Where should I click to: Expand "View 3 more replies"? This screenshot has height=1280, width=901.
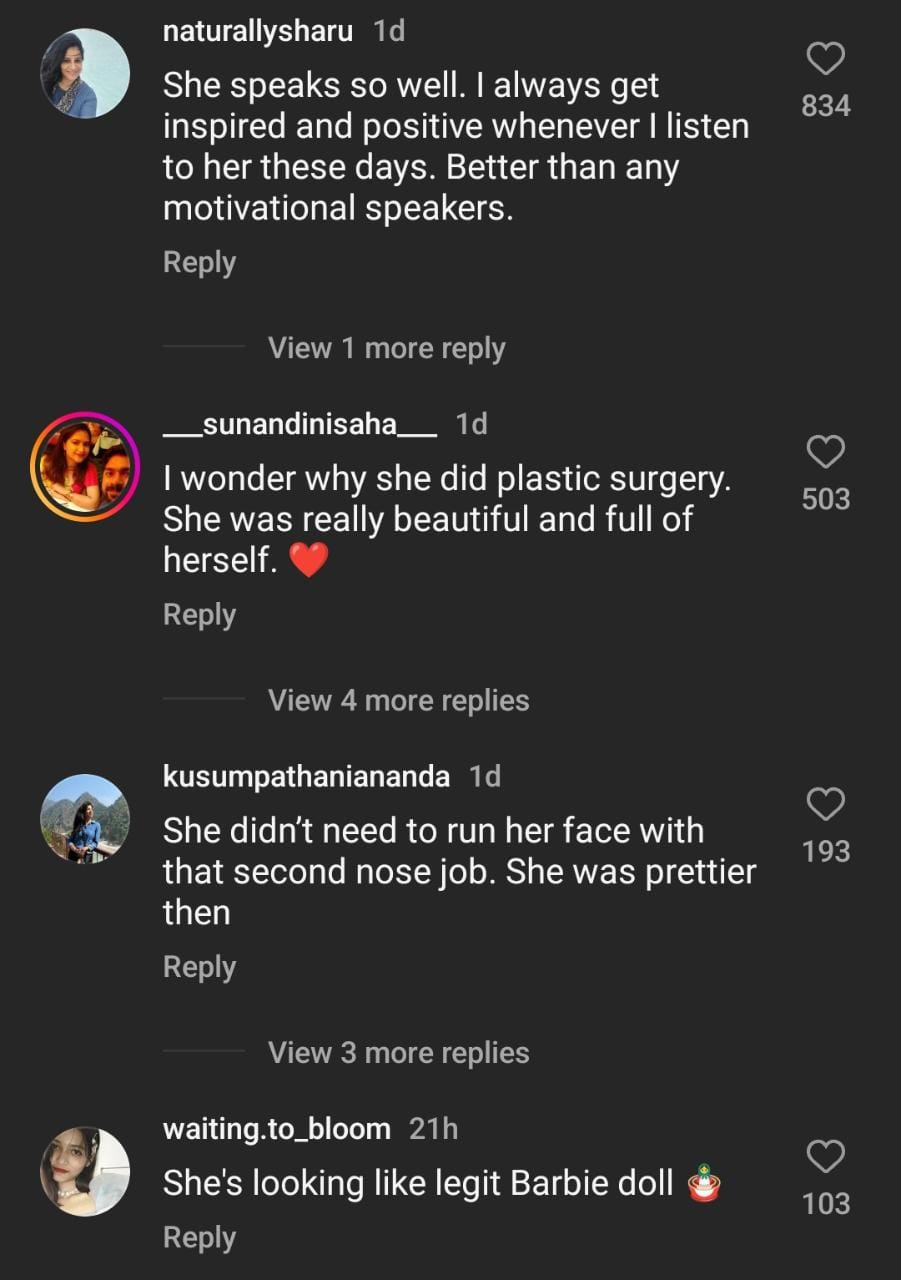pos(398,1052)
